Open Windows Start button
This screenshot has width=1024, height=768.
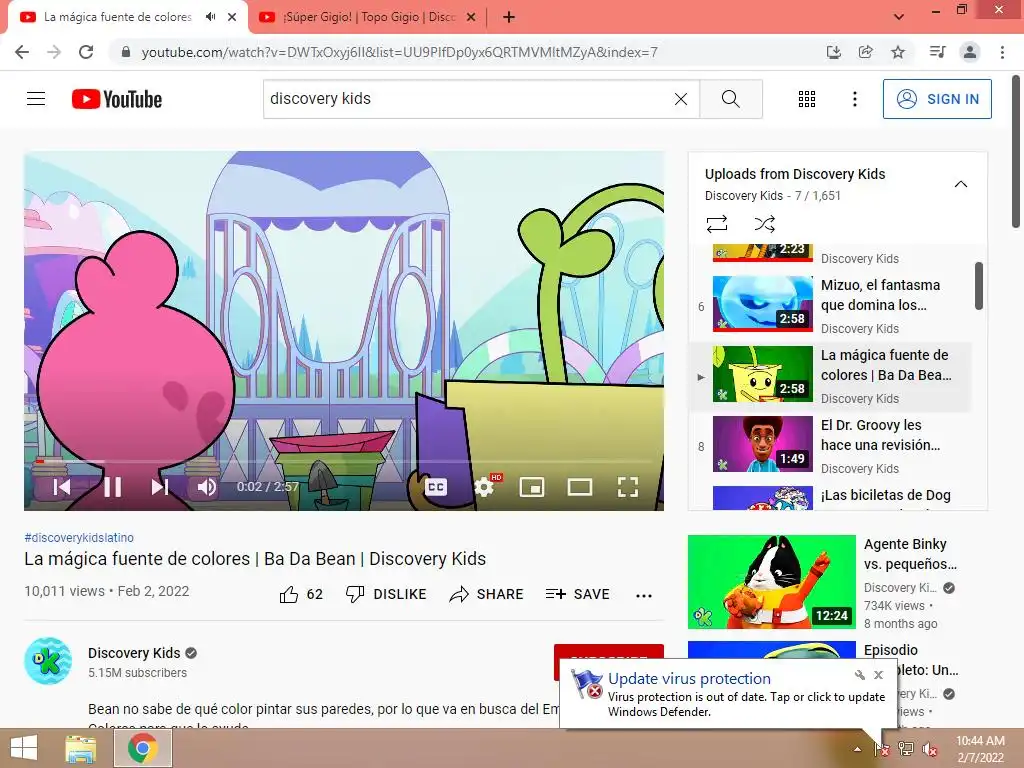[24, 748]
